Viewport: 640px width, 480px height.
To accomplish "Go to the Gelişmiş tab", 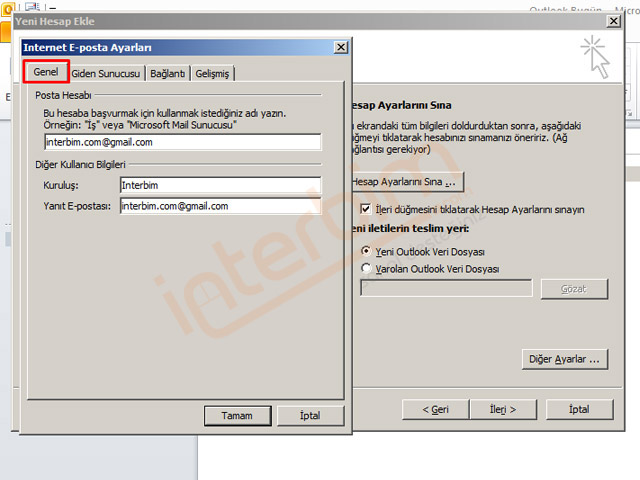I will coord(213,74).
